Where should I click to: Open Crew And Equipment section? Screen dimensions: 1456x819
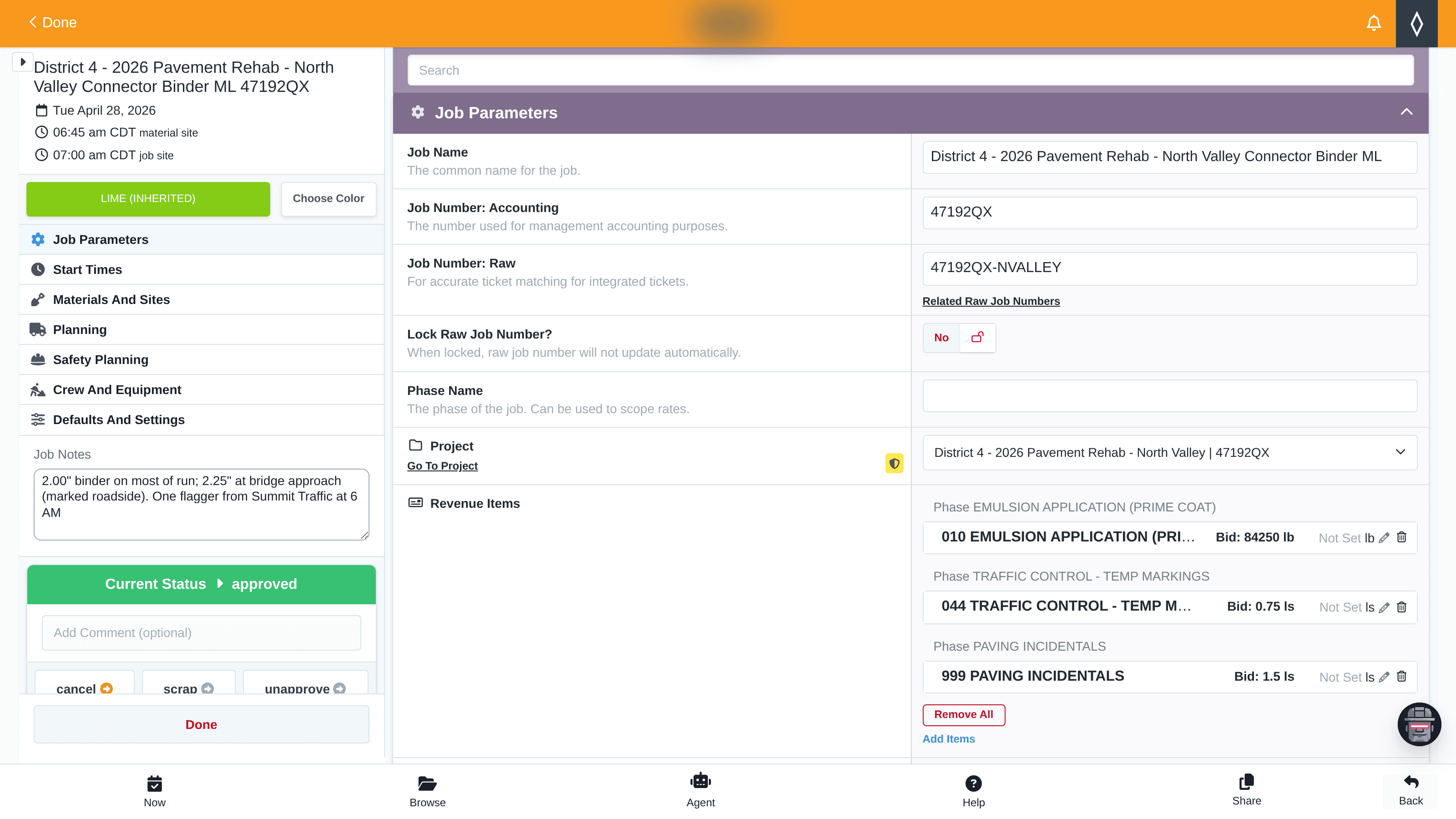click(x=201, y=389)
